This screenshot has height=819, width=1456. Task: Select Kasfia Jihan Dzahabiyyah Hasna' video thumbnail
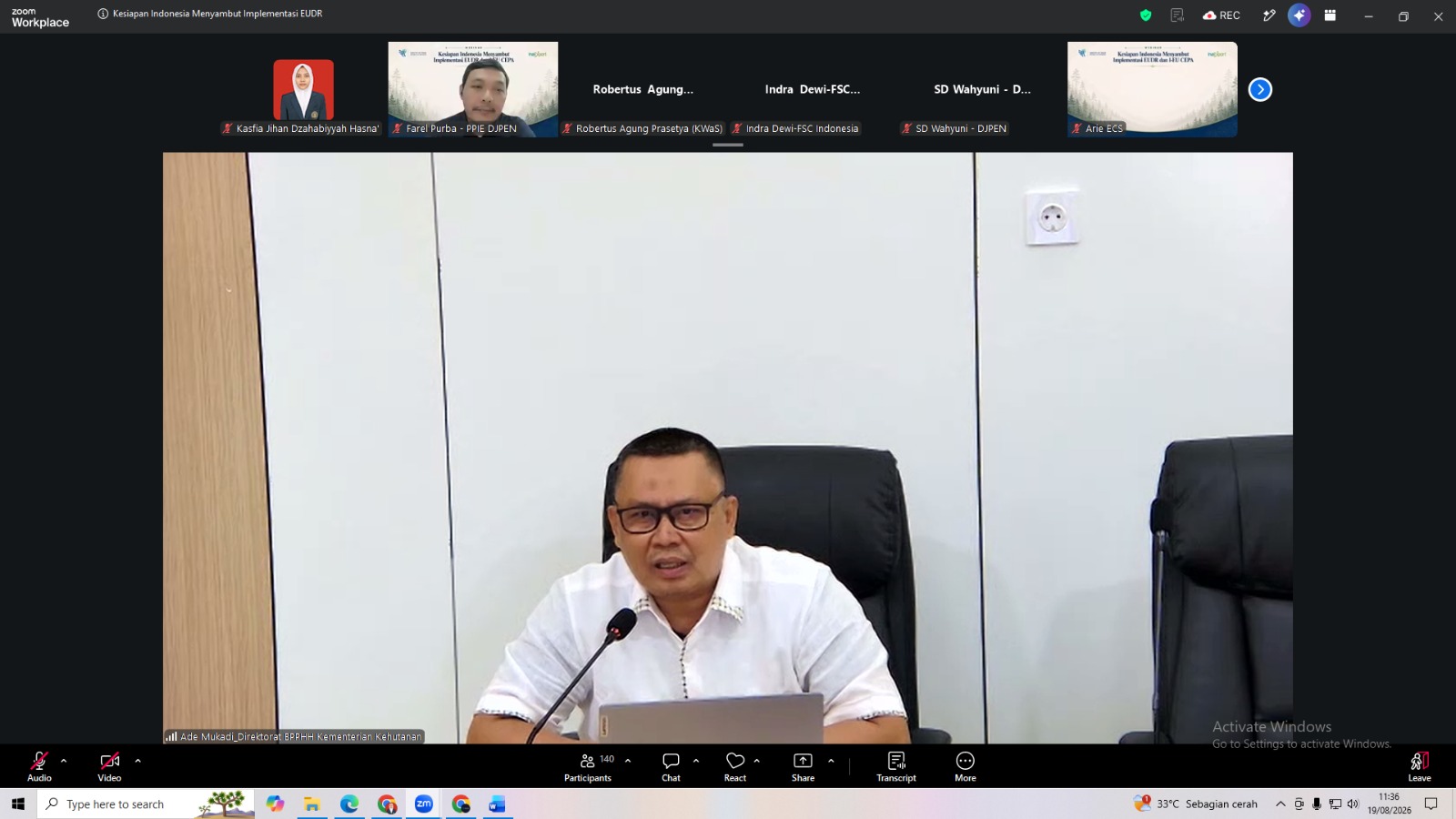click(304, 89)
